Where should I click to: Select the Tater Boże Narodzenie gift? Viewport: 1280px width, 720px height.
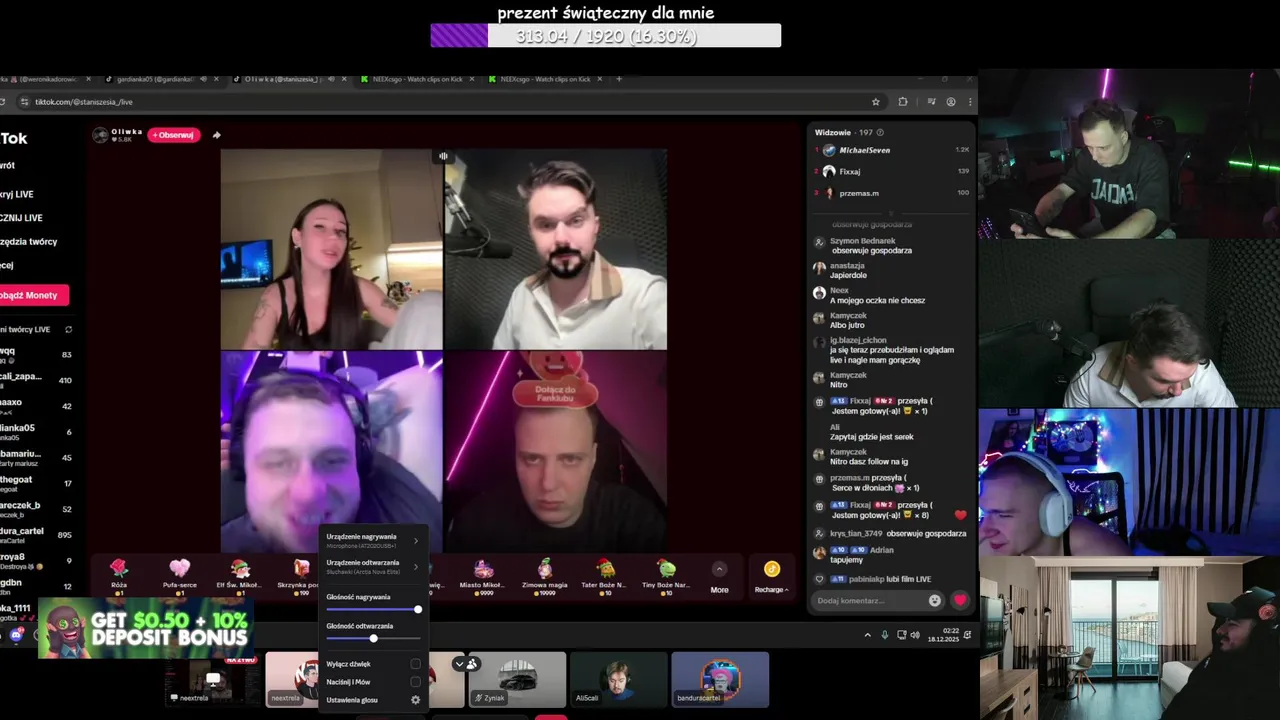coord(605,570)
